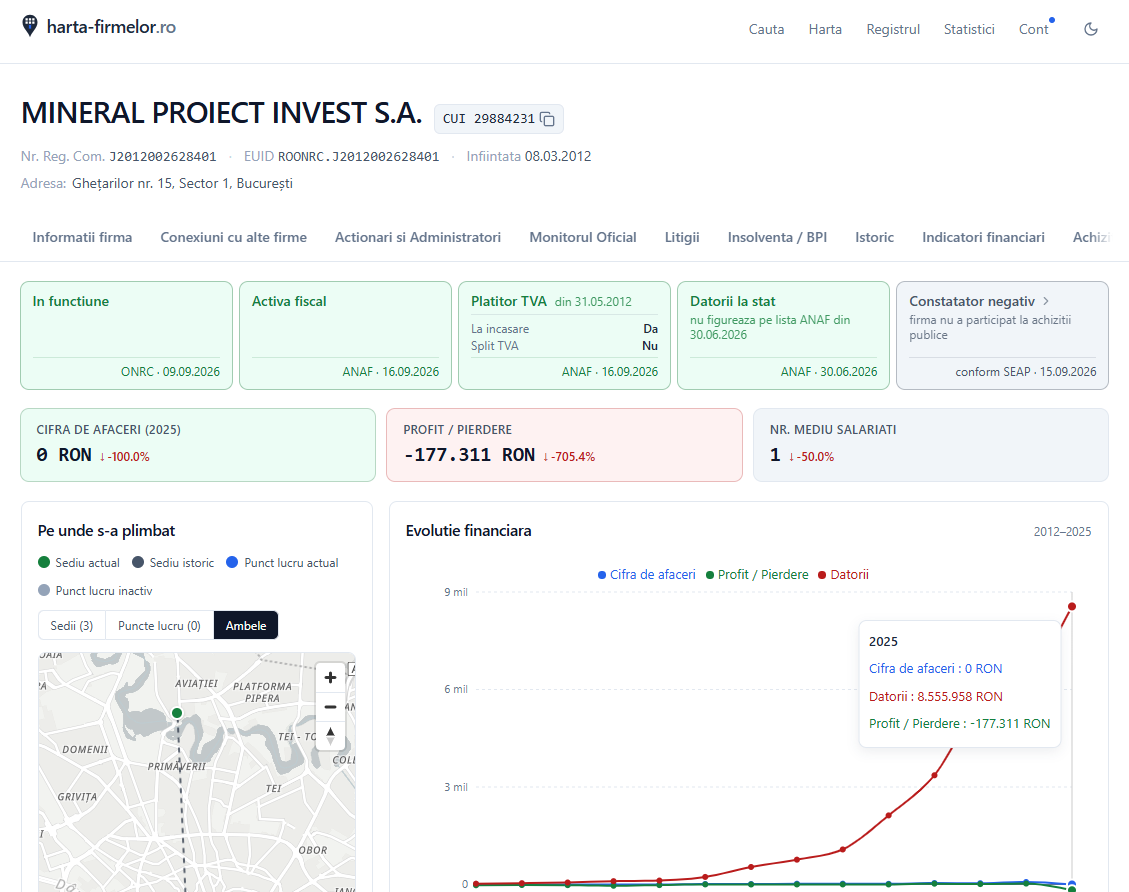Open Monitorul Oficial tab
The width and height of the screenshot is (1129, 892).
(x=583, y=237)
